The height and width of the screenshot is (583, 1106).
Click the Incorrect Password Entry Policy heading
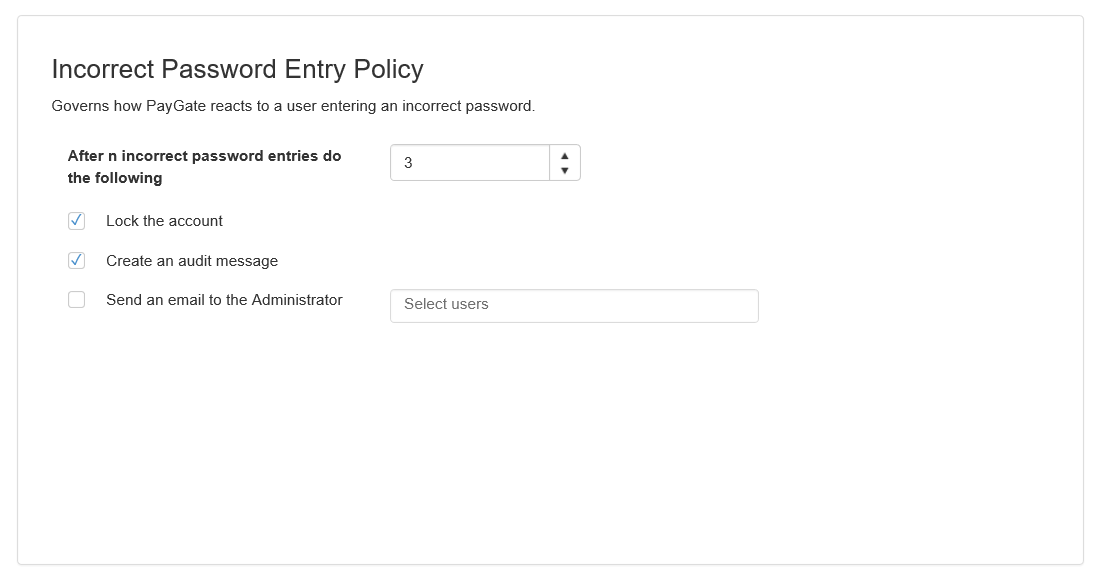tap(238, 69)
